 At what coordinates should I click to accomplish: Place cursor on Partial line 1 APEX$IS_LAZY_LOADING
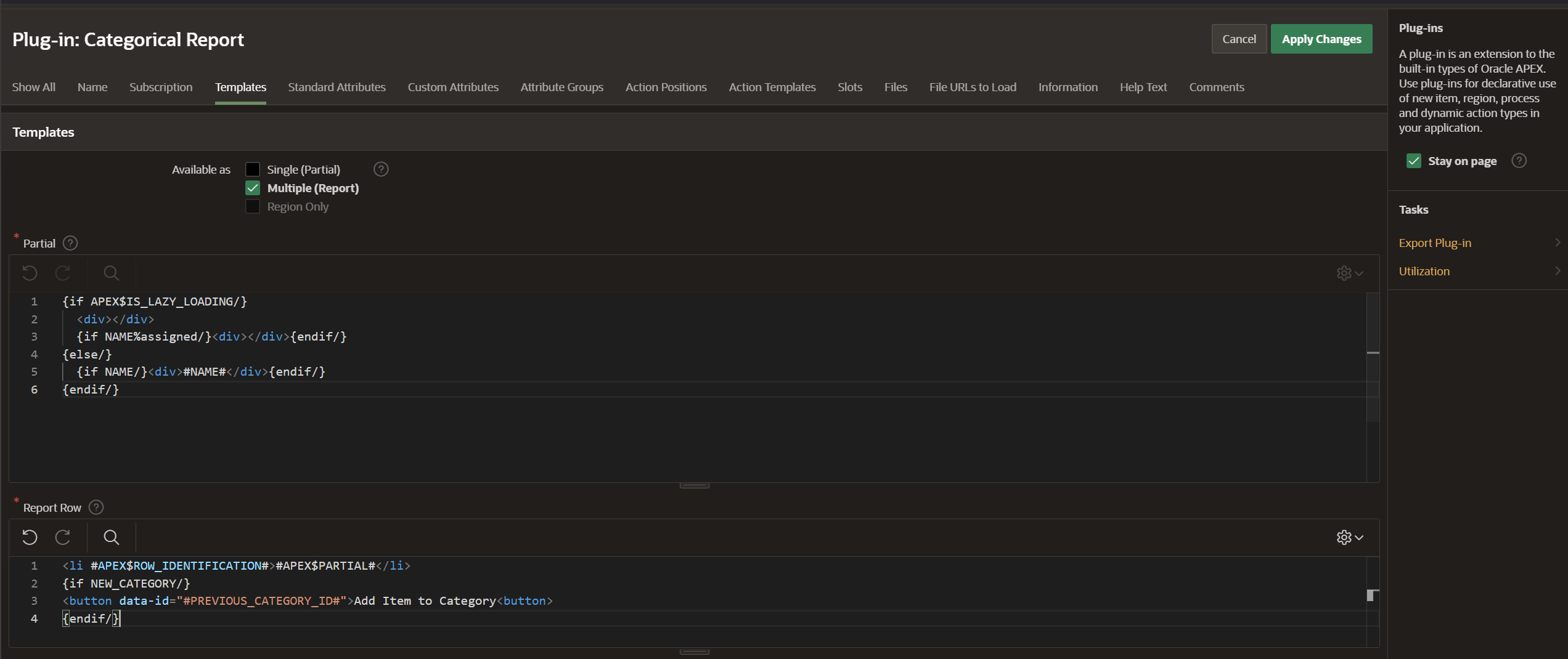click(x=161, y=302)
